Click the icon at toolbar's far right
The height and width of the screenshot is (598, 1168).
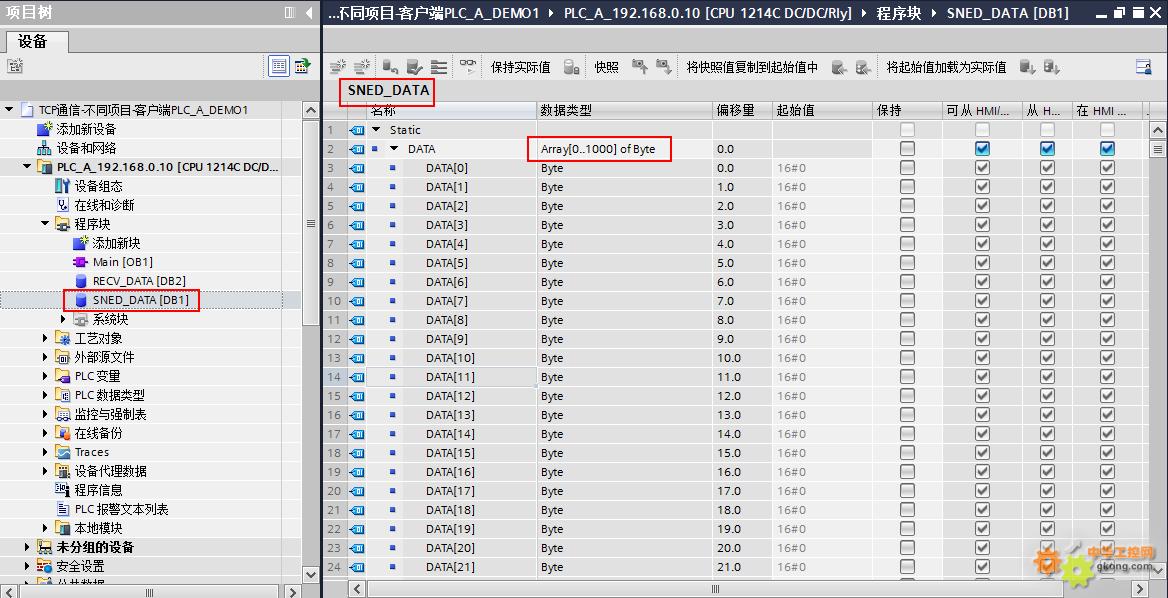pos(1143,67)
